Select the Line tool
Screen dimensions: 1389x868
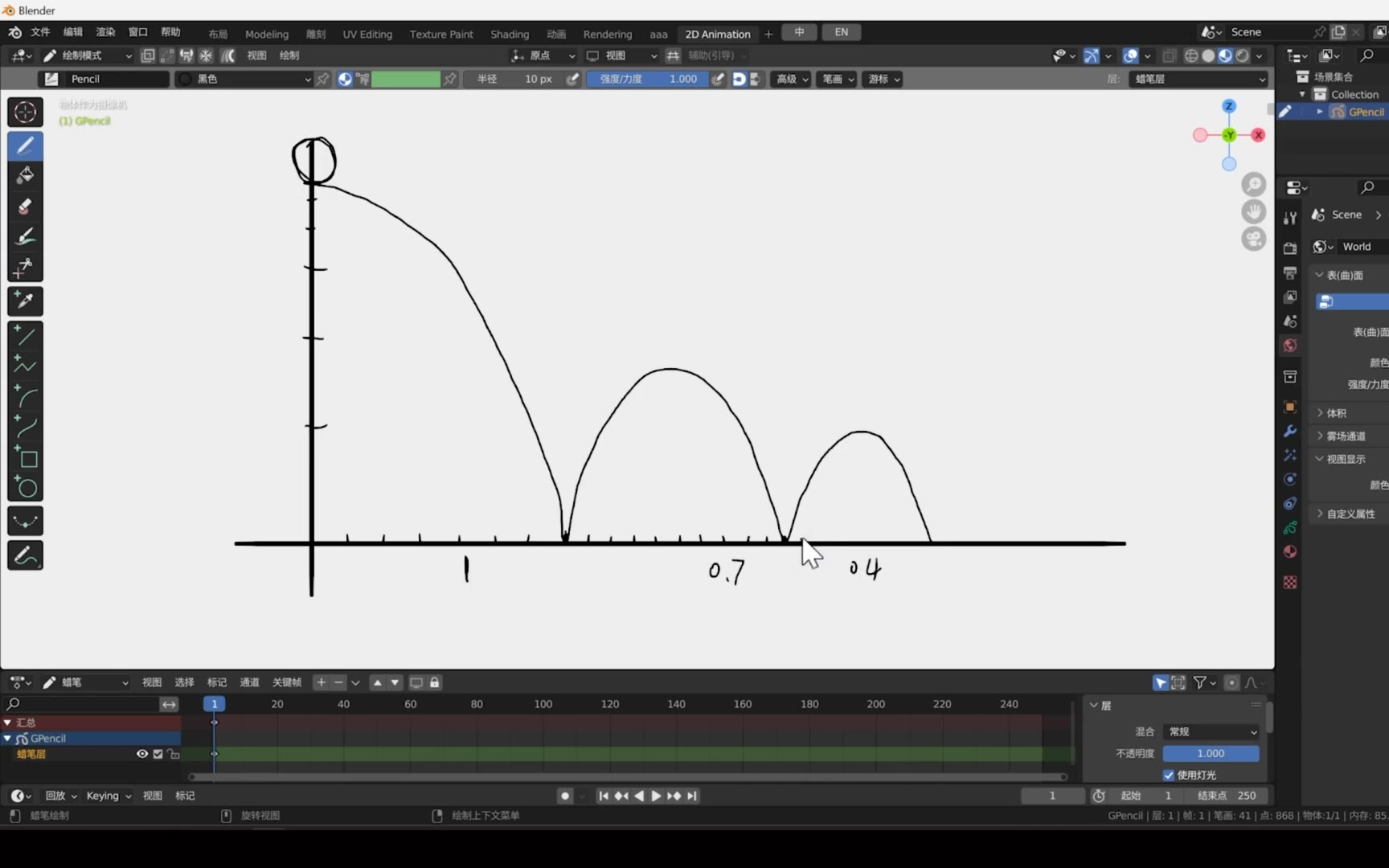point(25,336)
